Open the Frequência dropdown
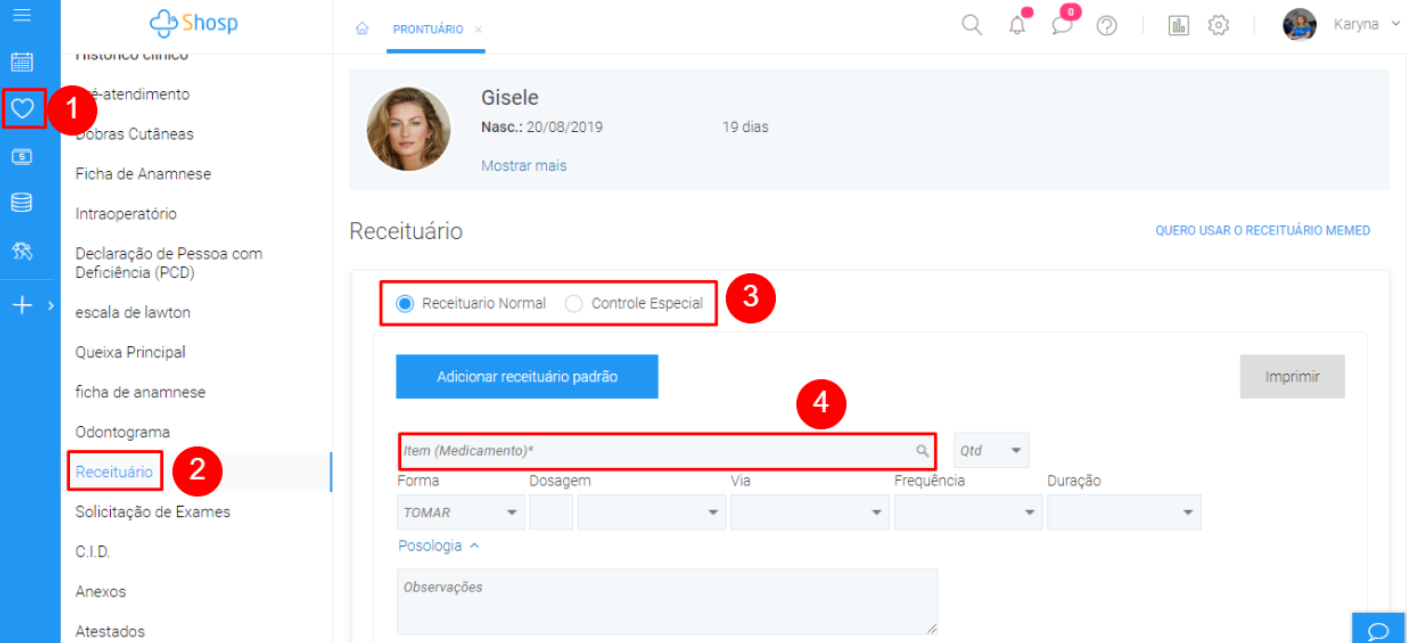Screen dimensions: 1407x643 [967, 512]
